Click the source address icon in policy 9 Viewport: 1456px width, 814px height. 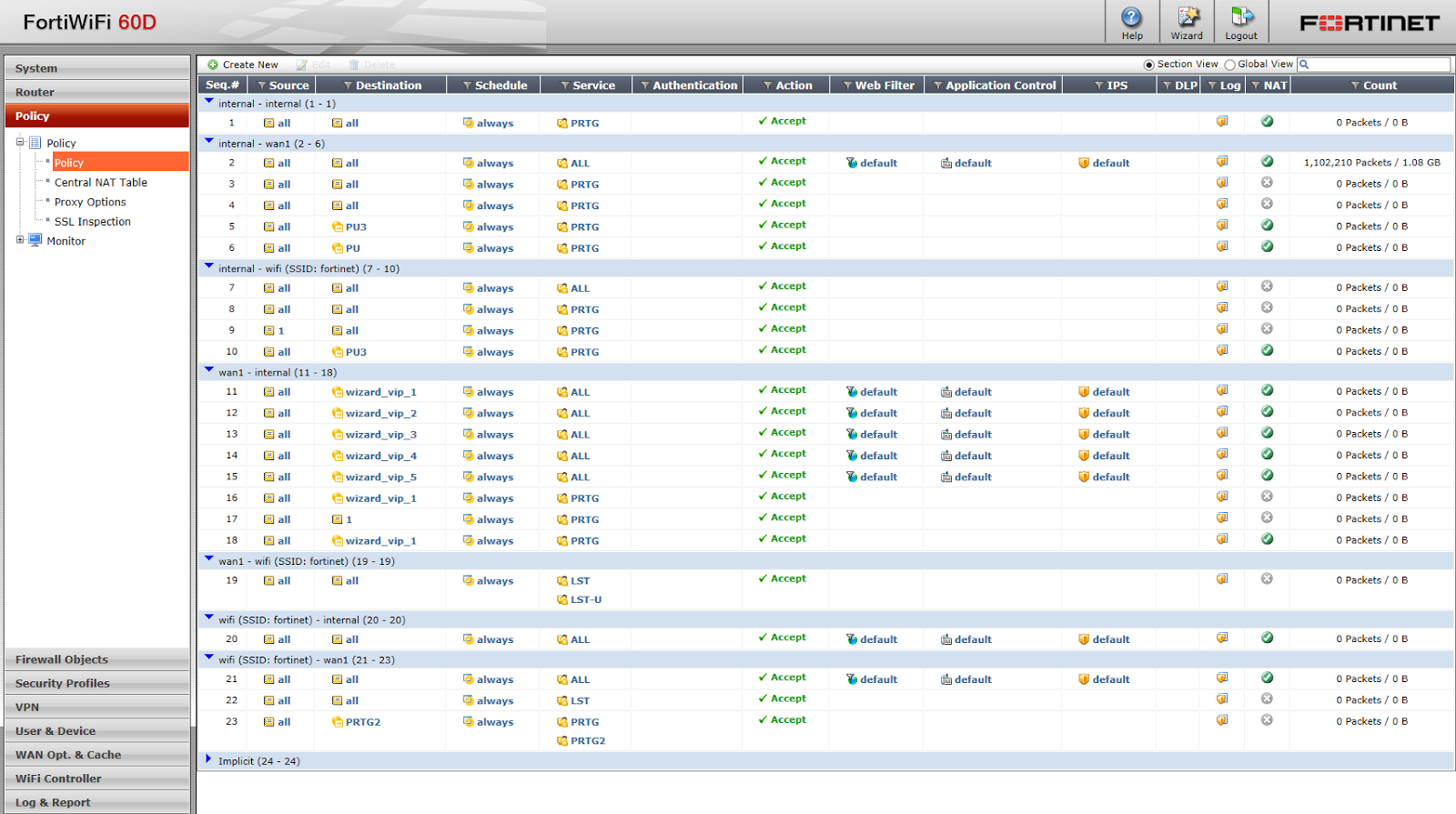tap(269, 331)
